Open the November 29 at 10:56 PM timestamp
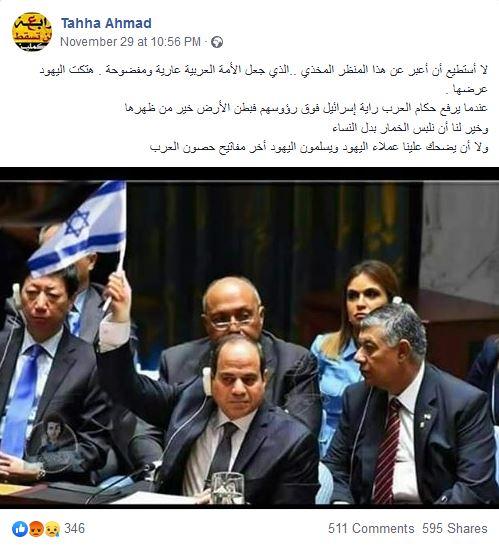The width and height of the screenshot is (499, 549). click(130, 42)
